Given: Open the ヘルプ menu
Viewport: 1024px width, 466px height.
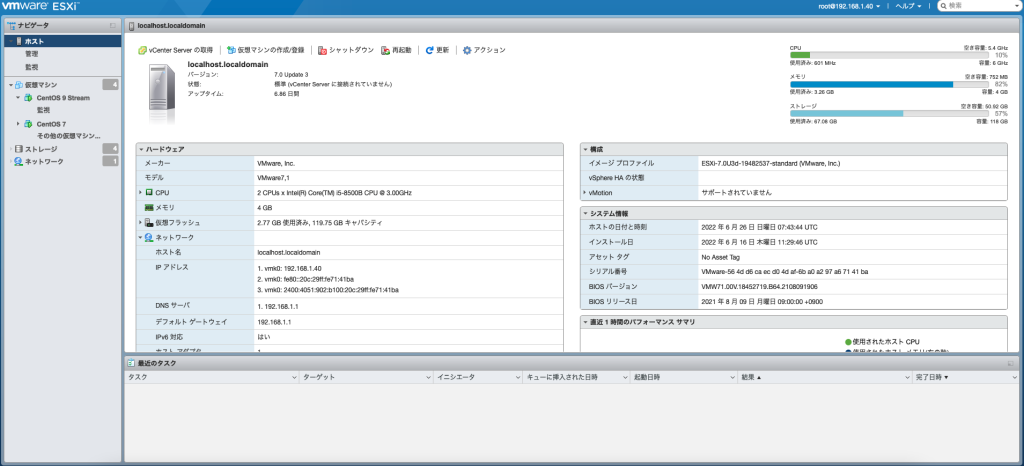Looking at the screenshot, I should [911, 6].
